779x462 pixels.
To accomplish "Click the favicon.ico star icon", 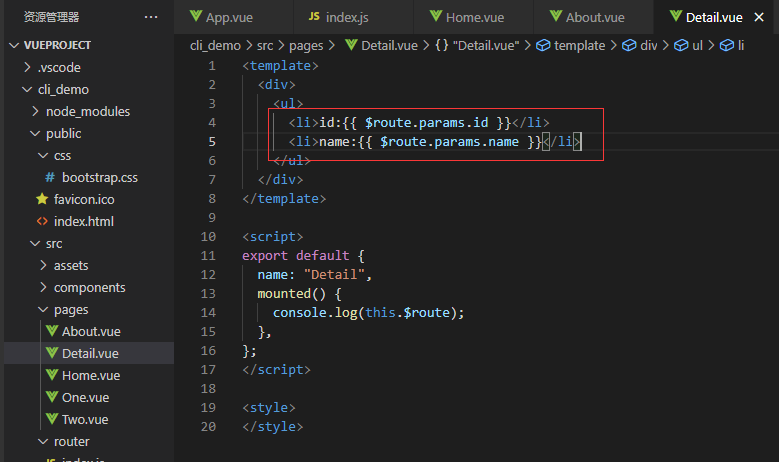I will point(42,199).
